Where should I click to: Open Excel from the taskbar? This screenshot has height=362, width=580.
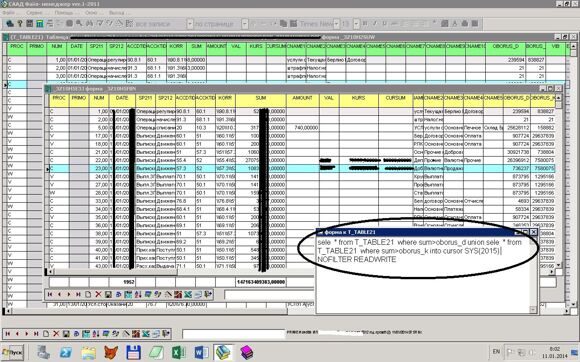[x=179, y=352]
